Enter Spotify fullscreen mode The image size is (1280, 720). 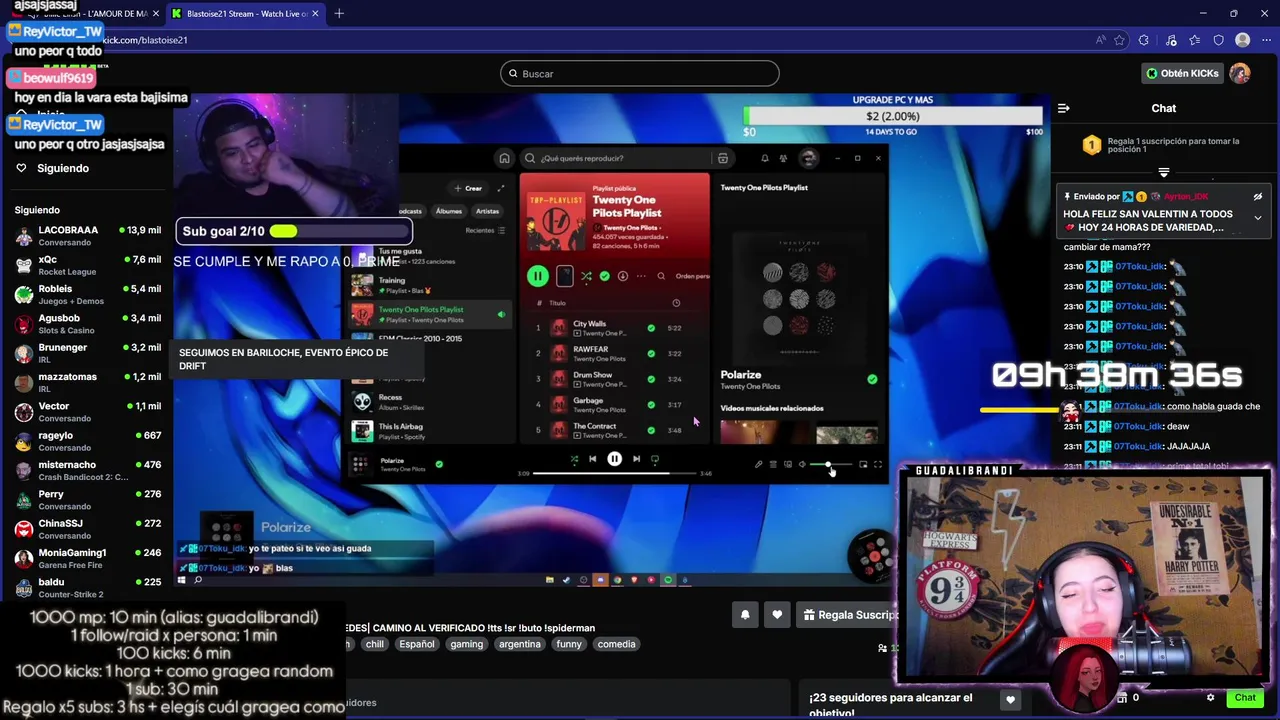click(878, 464)
